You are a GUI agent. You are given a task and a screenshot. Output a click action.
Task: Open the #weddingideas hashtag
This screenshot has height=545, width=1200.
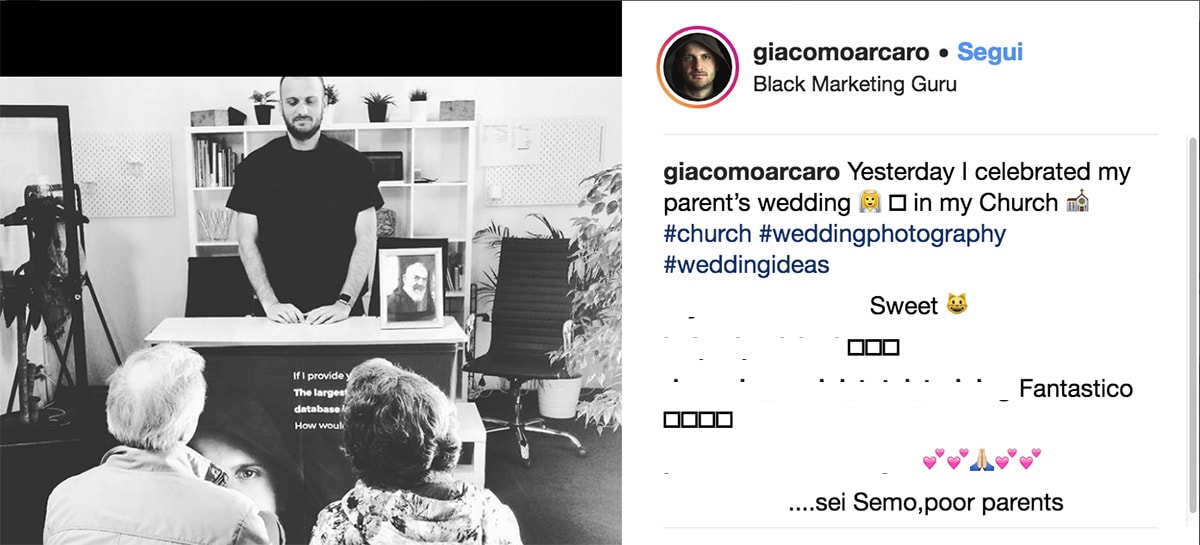pos(746,266)
